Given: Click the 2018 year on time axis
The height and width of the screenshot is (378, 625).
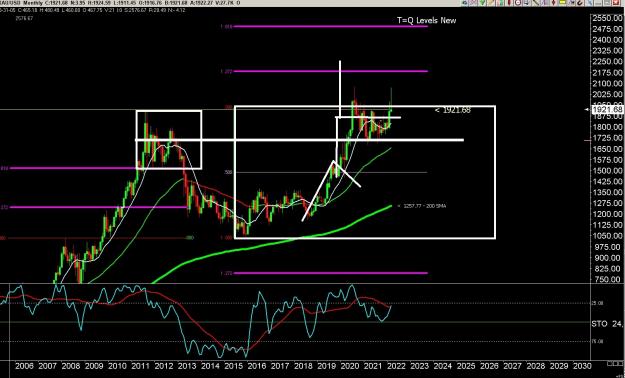Looking at the screenshot, I should pyautogui.click(x=303, y=366).
